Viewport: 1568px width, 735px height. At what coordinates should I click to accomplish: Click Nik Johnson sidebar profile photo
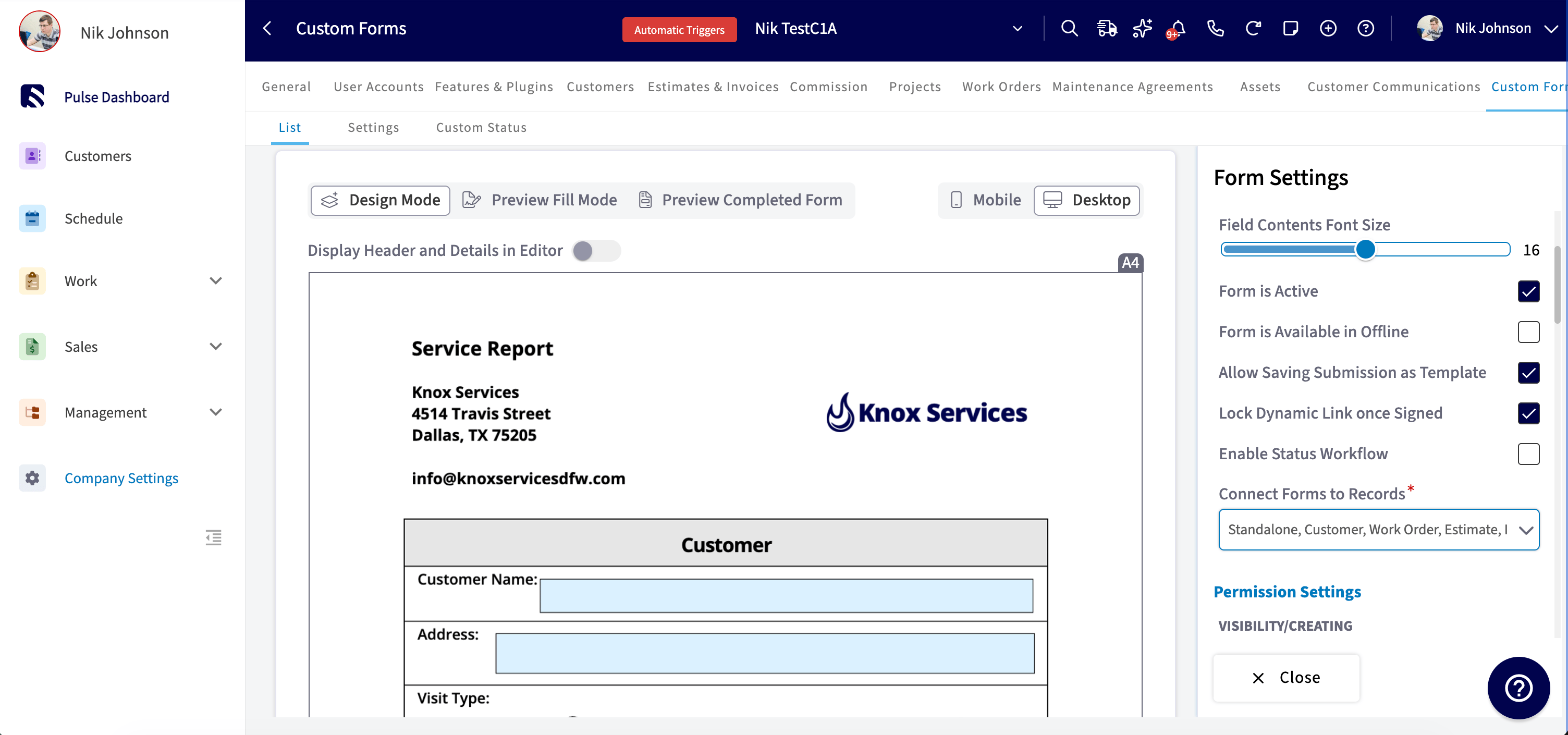(x=40, y=31)
